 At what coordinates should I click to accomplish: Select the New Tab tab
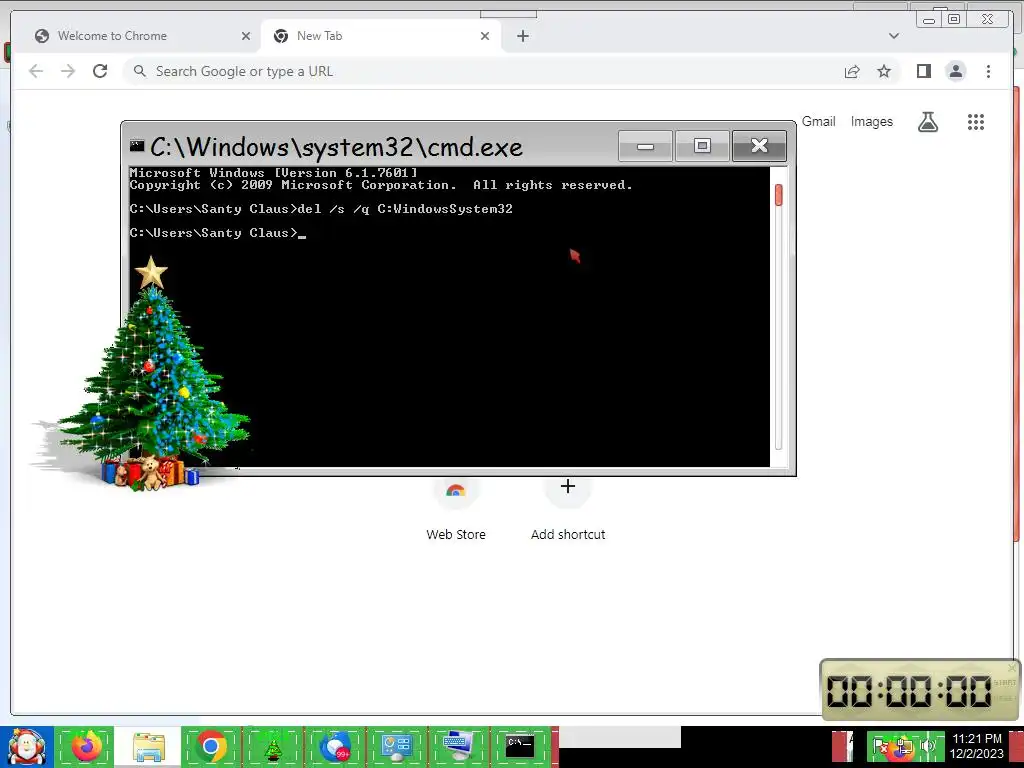pyautogui.click(x=380, y=36)
